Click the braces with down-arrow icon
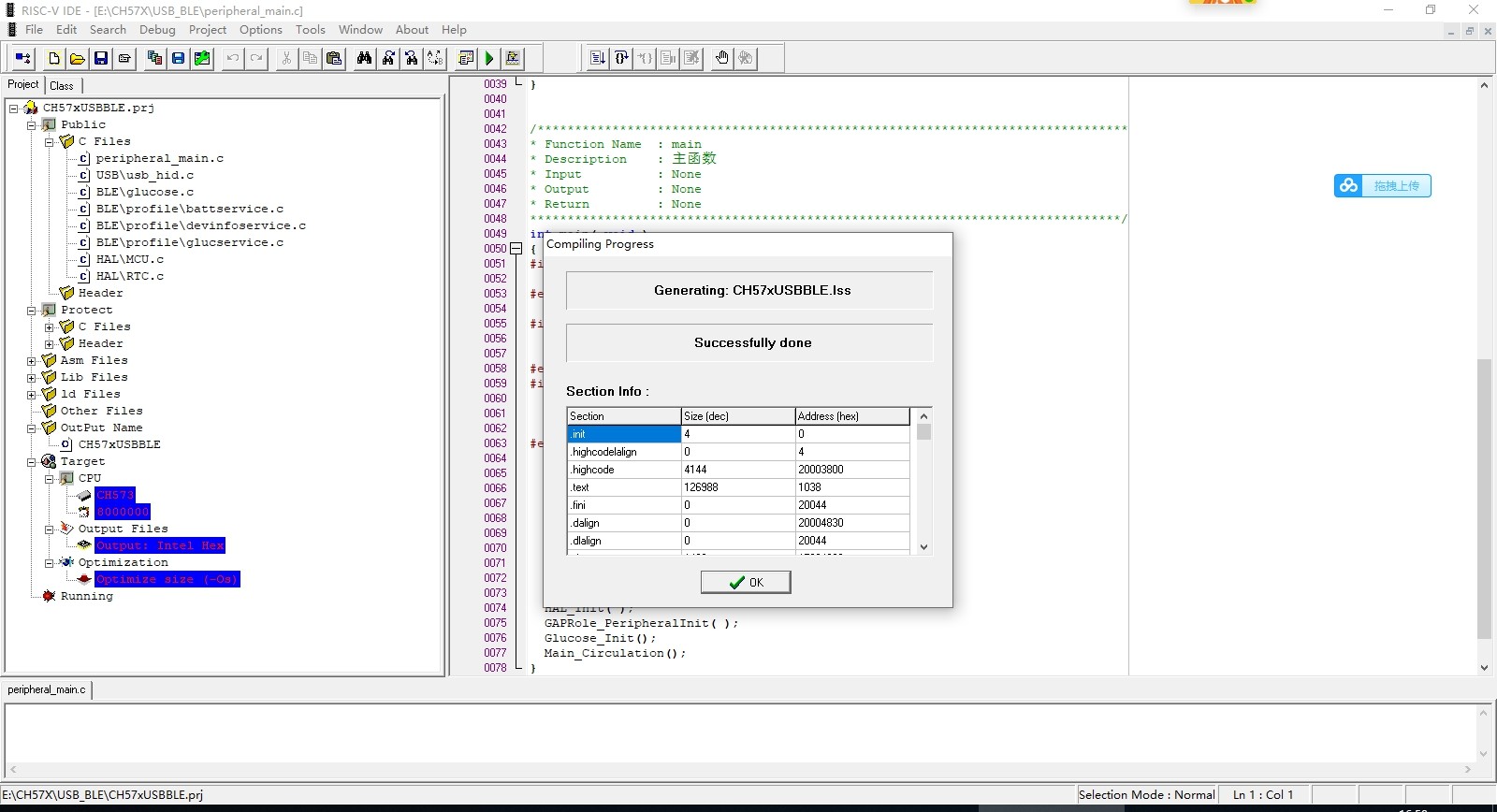Viewport: 1497px width, 812px height. (x=621, y=58)
